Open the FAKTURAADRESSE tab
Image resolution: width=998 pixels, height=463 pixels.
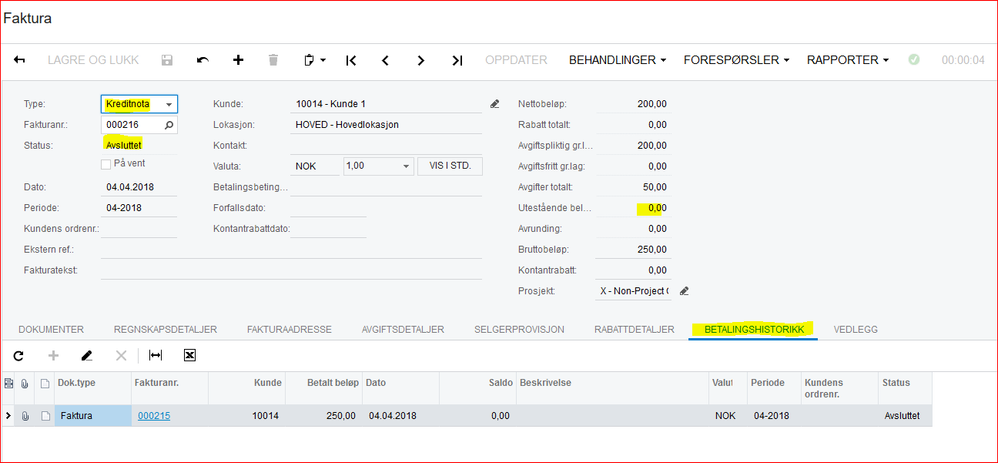[x=289, y=329]
